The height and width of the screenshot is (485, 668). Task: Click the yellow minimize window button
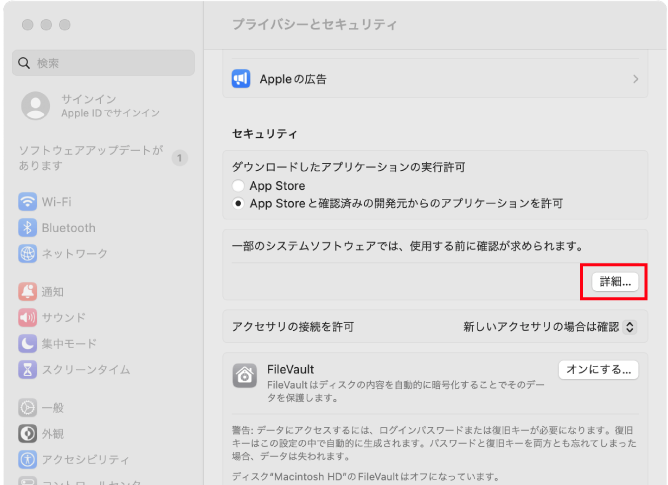46,25
